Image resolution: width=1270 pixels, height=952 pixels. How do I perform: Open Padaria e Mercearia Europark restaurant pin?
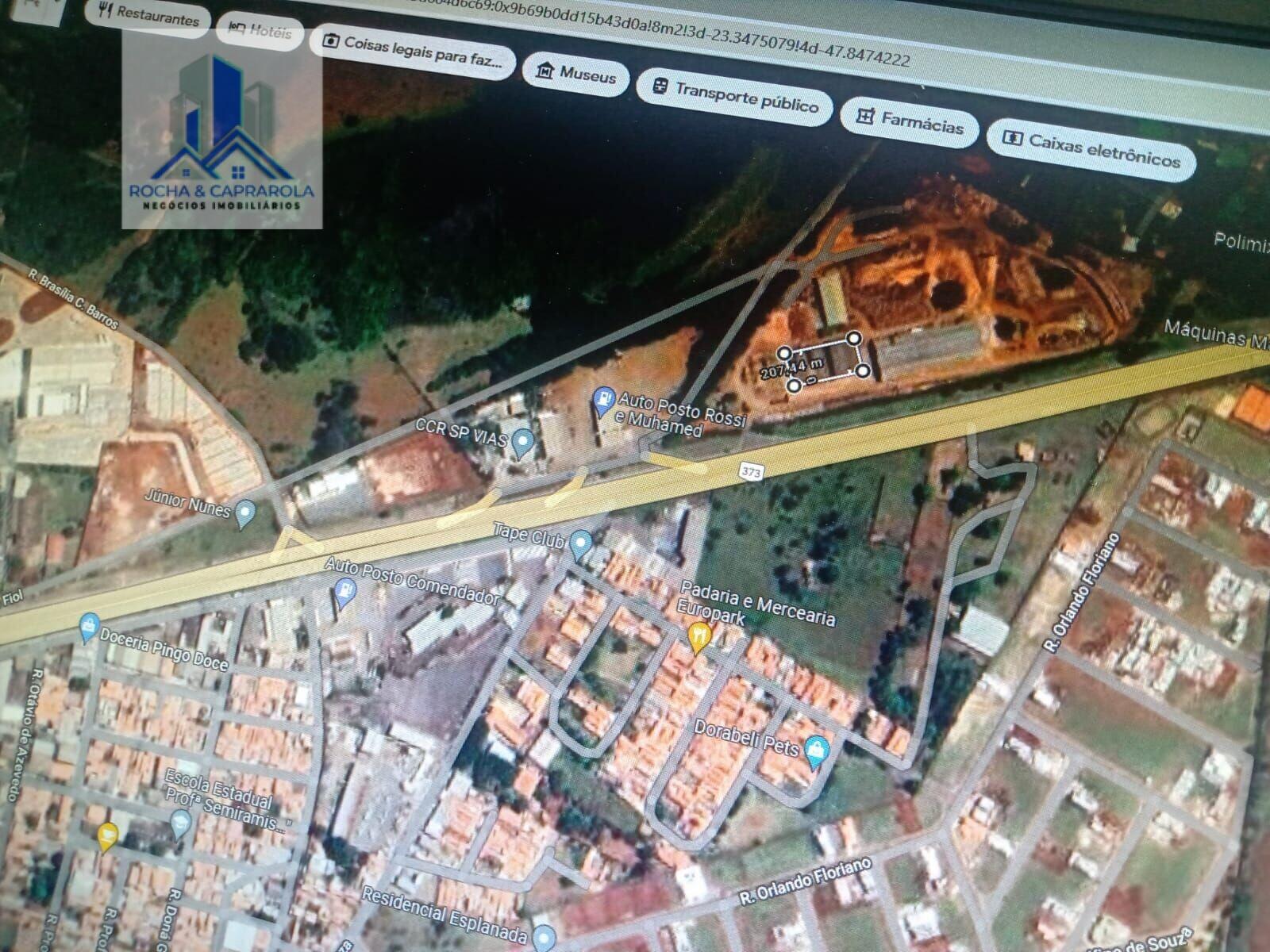tap(698, 638)
